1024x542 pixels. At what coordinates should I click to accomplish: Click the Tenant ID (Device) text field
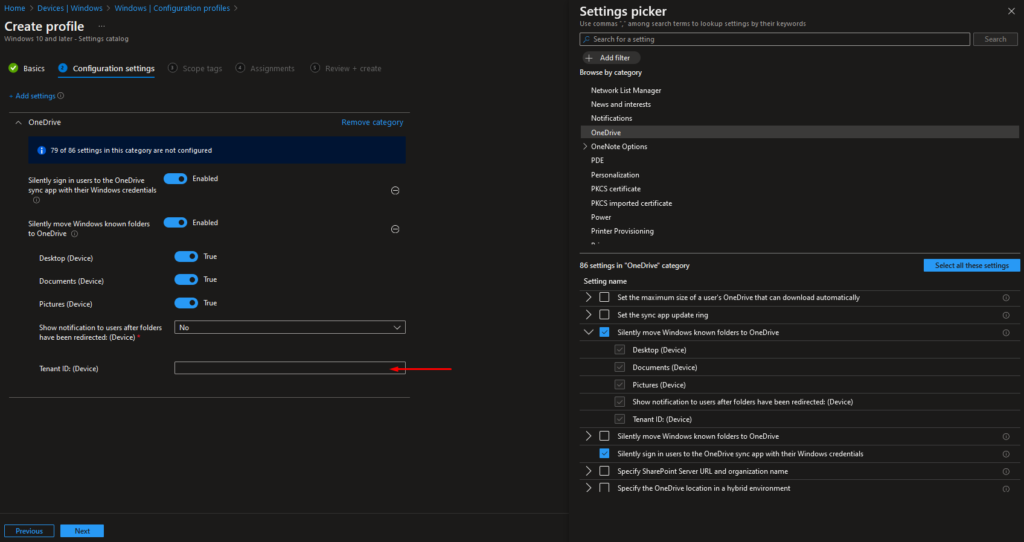pos(290,368)
